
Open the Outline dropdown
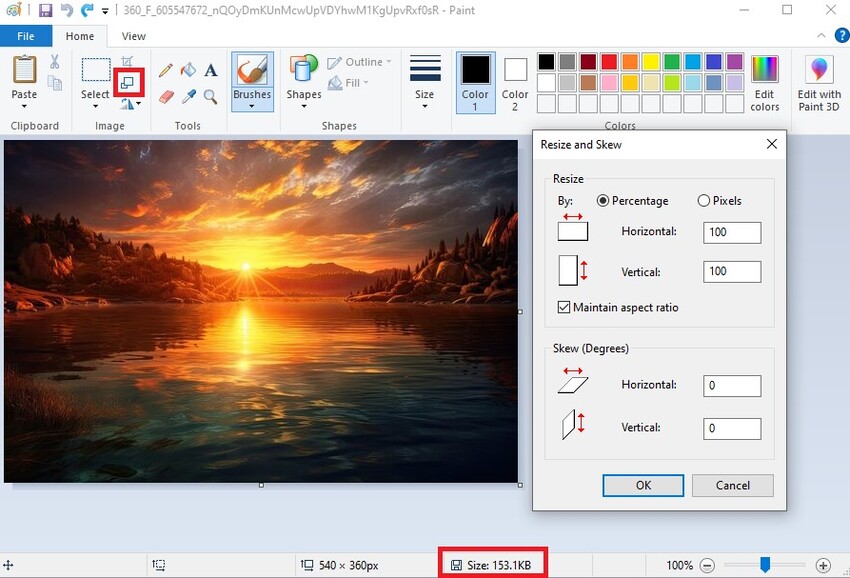click(x=359, y=62)
